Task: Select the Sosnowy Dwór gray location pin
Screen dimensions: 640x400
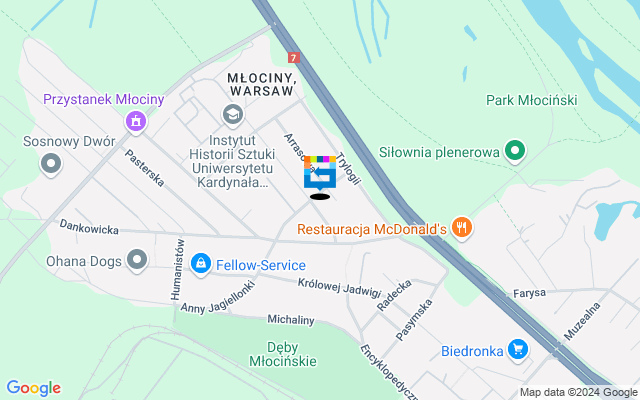Action: tap(51, 164)
